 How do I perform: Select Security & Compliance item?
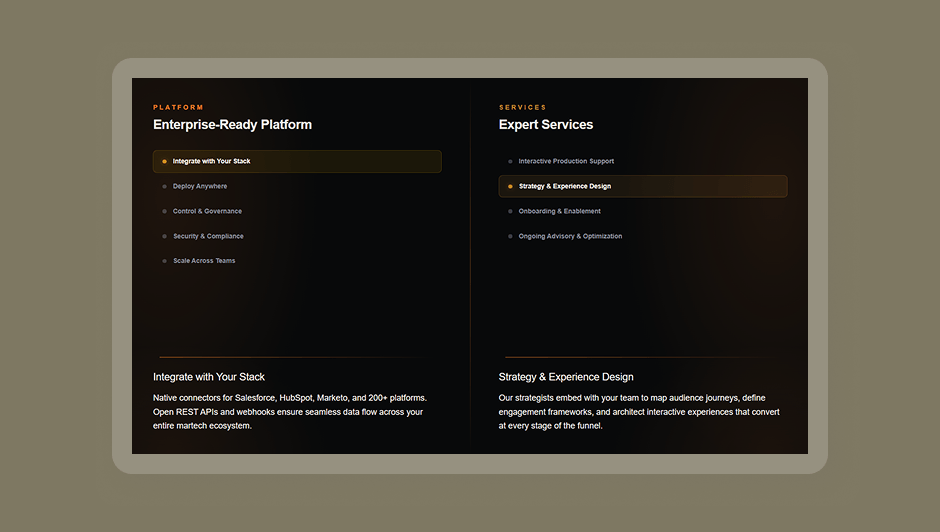(x=297, y=236)
